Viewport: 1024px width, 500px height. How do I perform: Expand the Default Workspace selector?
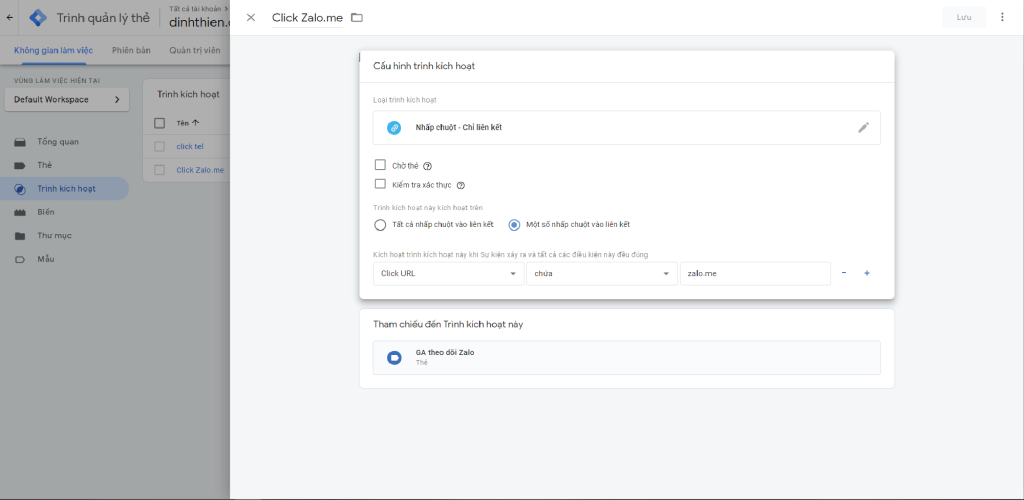click(x=66, y=100)
